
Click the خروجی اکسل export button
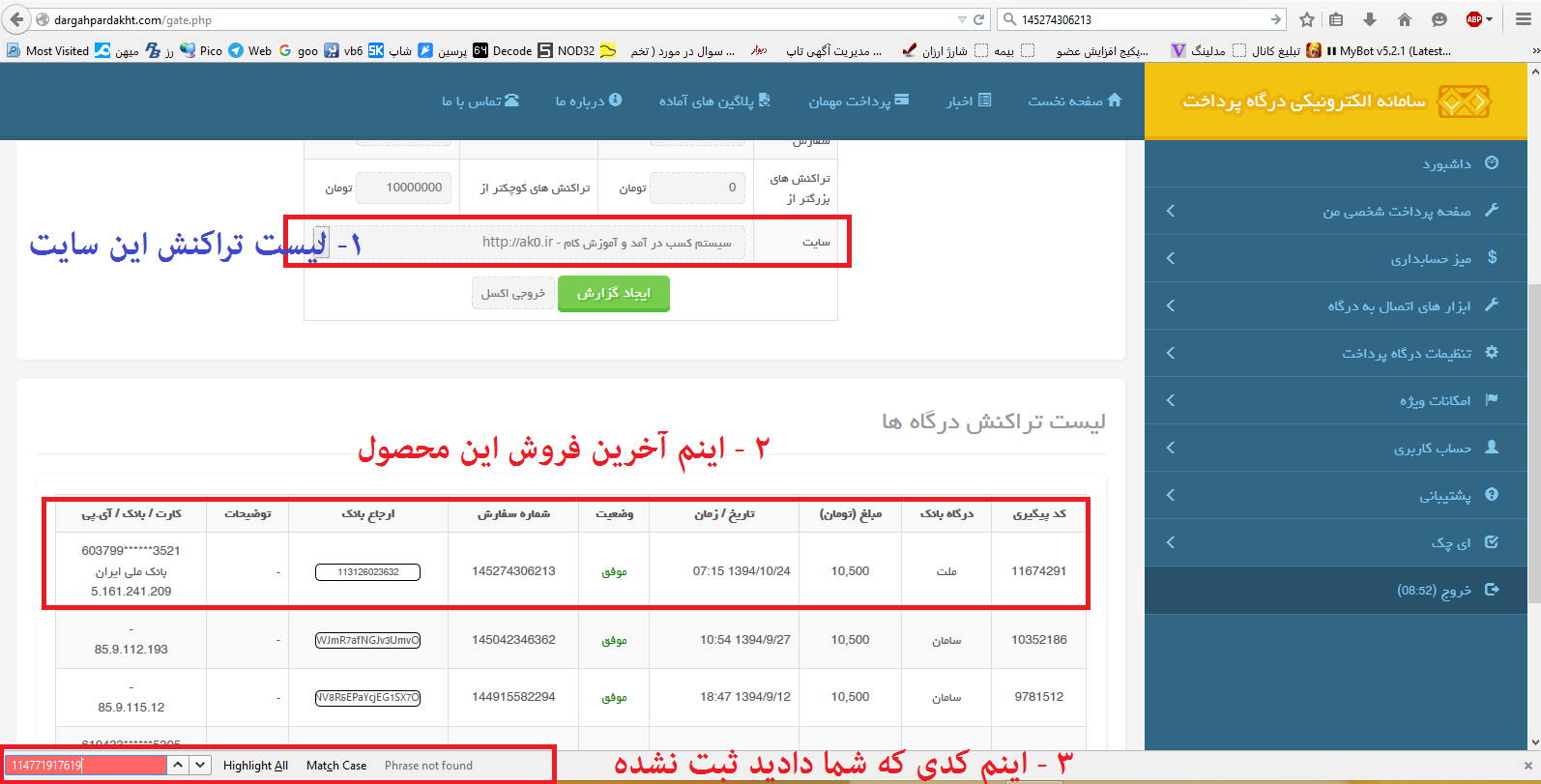point(513,293)
